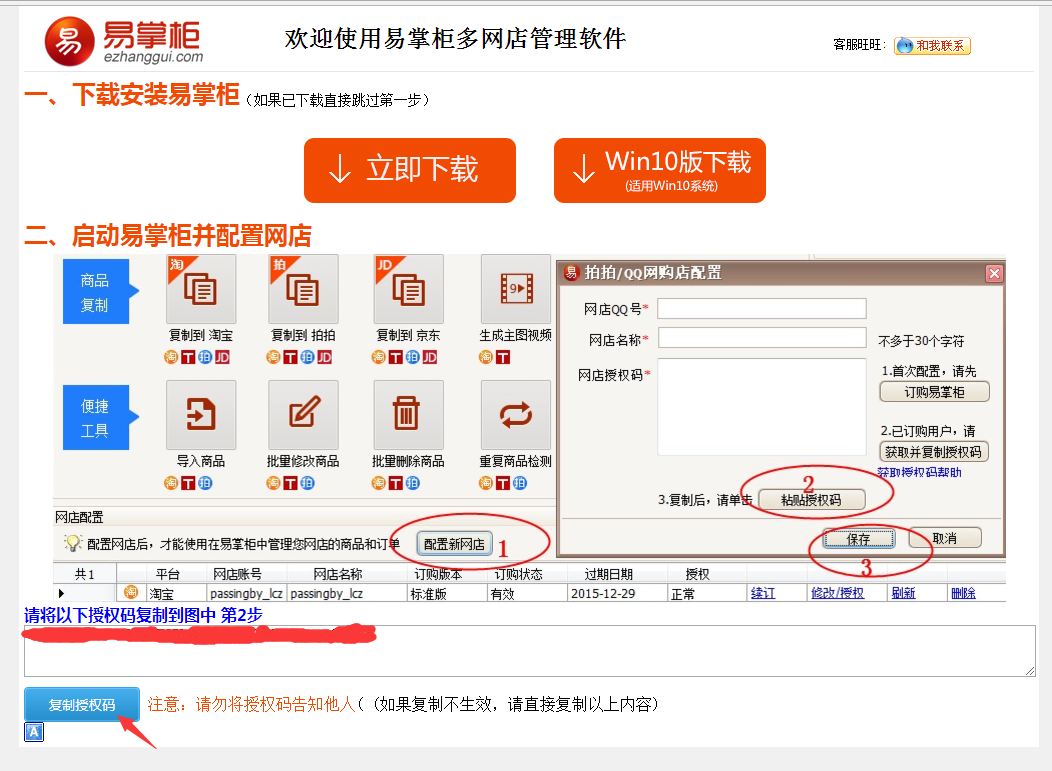This screenshot has width=1052, height=771.
Task: Launch the 生成主图视频 video tool icon
Action: pos(516,289)
